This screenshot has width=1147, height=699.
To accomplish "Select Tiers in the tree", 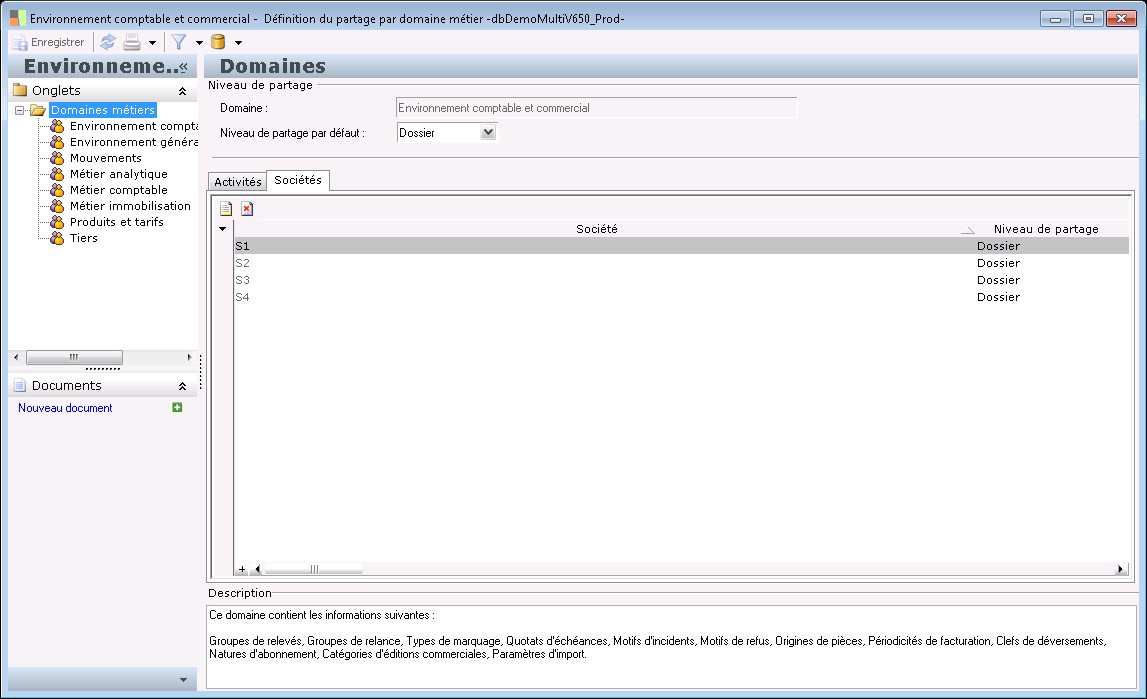I will pos(83,238).
